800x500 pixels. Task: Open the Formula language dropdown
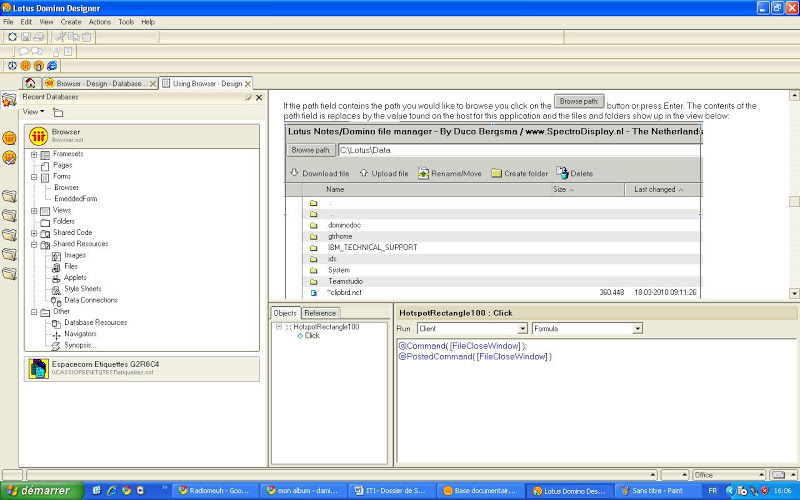click(637, 328)
